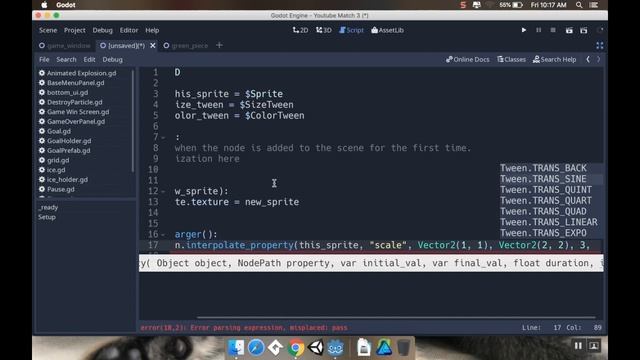The height and width of the screenshot is (360, 640).
Task: Click the script list vertical scrollbar
Action: (x=133, y=121)
